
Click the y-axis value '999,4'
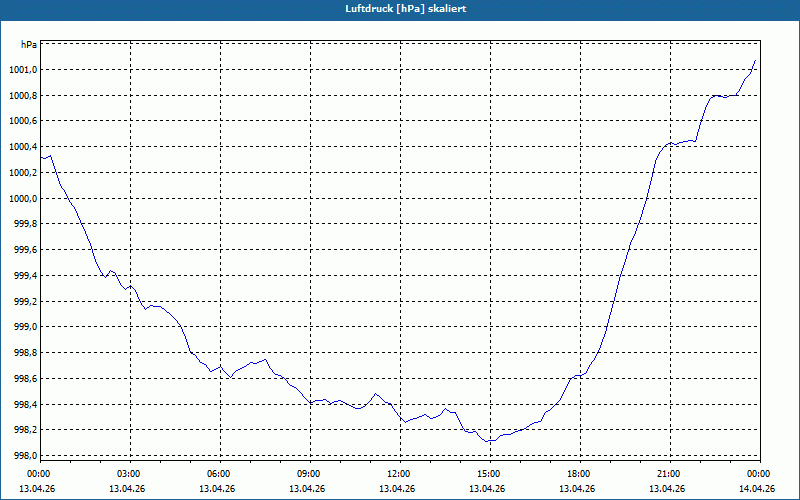coord(25,276)
